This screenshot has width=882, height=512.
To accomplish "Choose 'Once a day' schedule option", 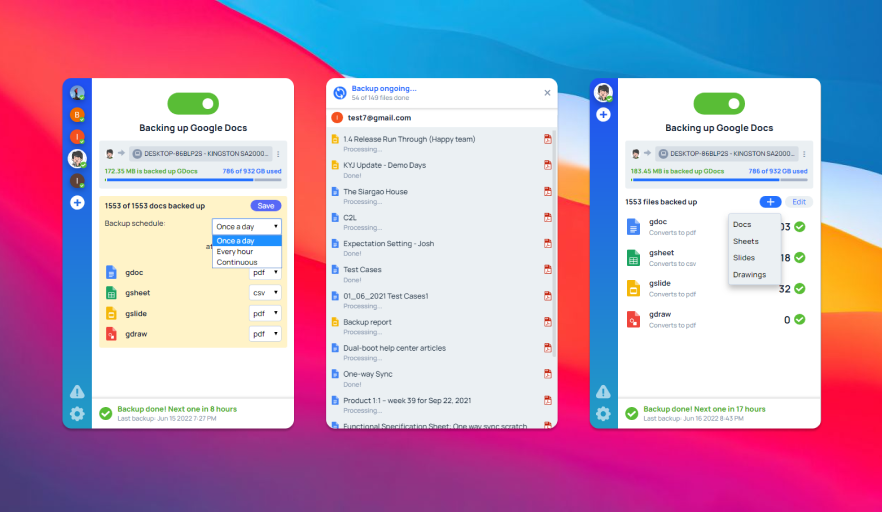I will pyautogui.click(x=247, y=241).
